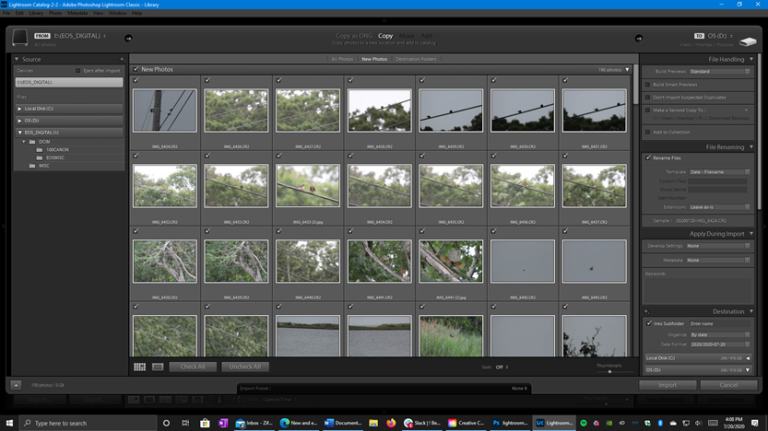Switch to the Destination Folders tab
Image resolution: width=768 pixels, height=431 pixels.
pos(415,59)
